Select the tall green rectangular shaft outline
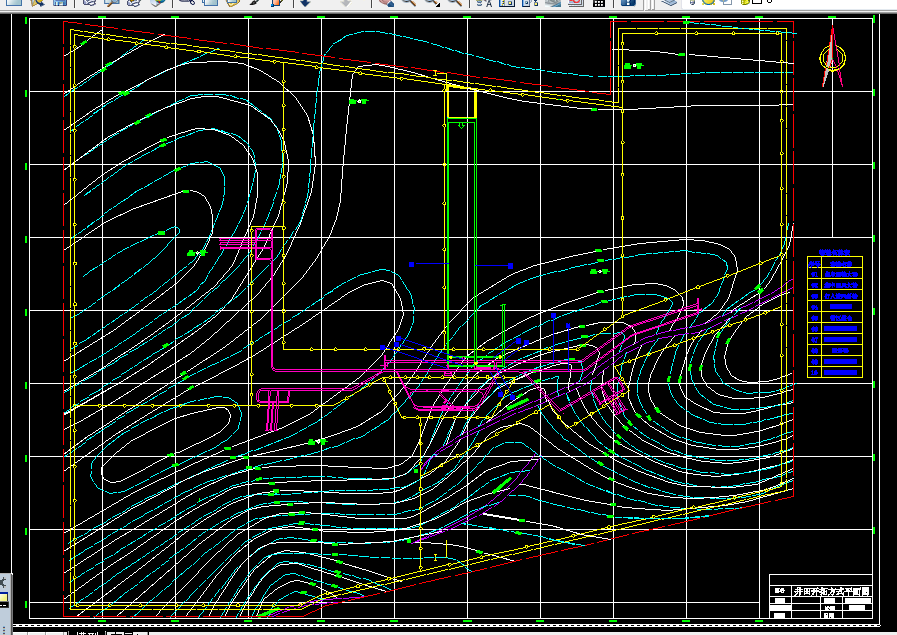The height and width of the screenshot is (635, 897). click(x=461, y=241)
